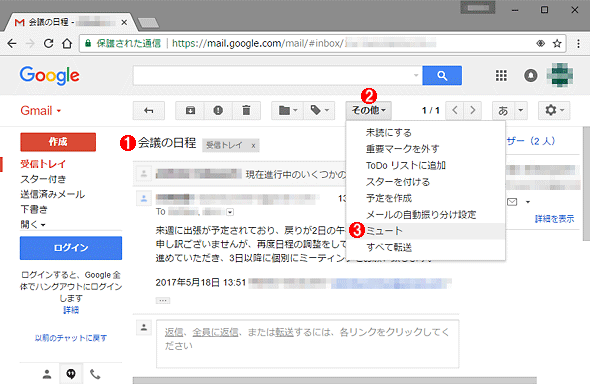The width and height of the screenshot is (590, 384).
Task: Show recipient details dropdown next to To
Action: (x=230, y=212)
